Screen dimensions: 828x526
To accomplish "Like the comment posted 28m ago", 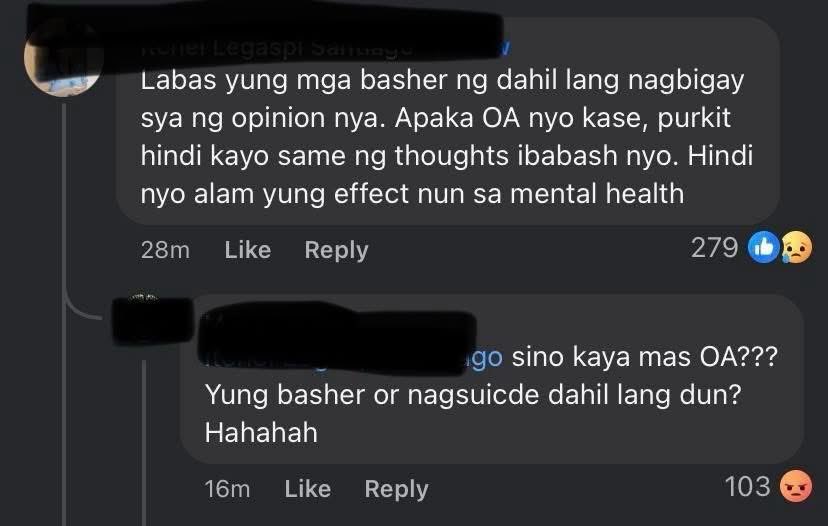I will pos(248,250).
